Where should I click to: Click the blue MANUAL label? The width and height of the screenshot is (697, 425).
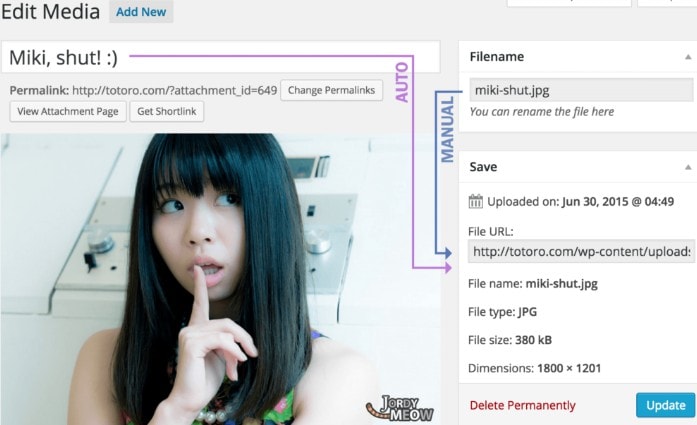(448, 130)
